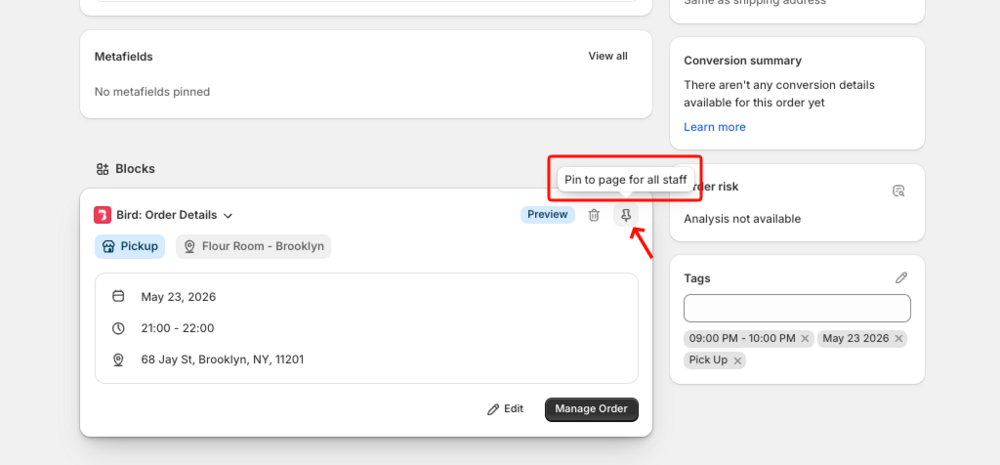Select the 21:00 - 22:00 time text
This screenshot has width=1000, height=465.
click(177, 328)
